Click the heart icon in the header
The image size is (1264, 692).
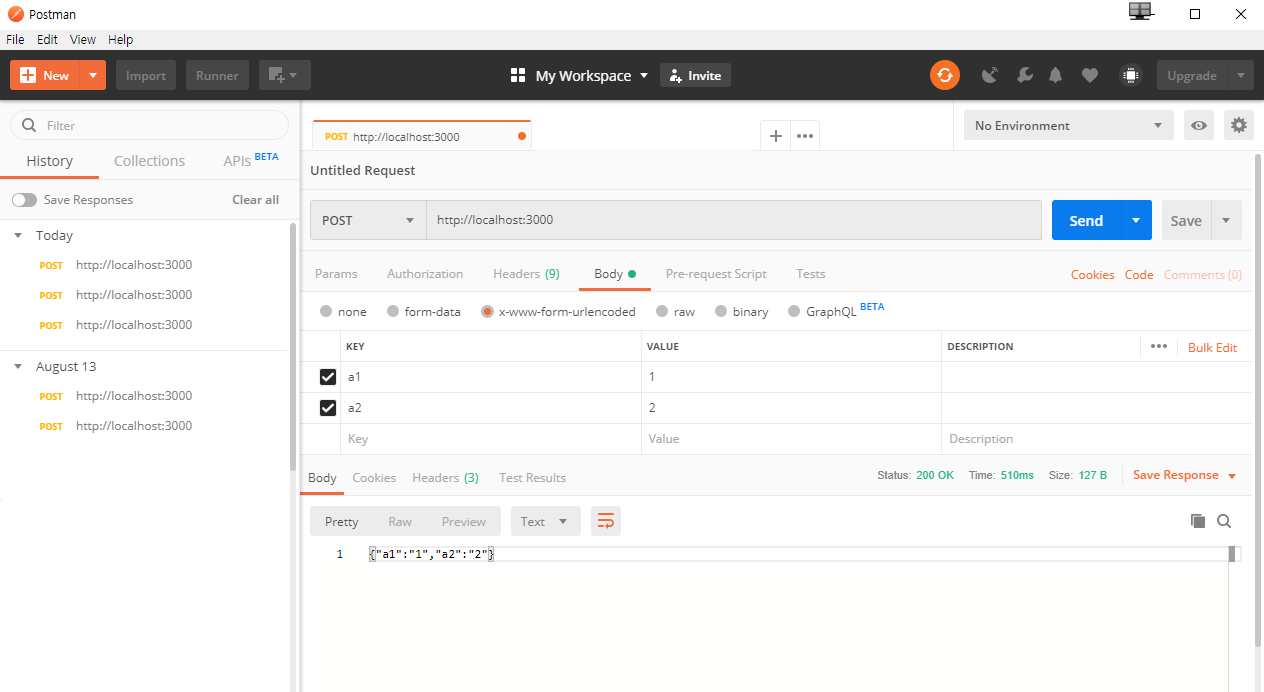click(1089, 75)
